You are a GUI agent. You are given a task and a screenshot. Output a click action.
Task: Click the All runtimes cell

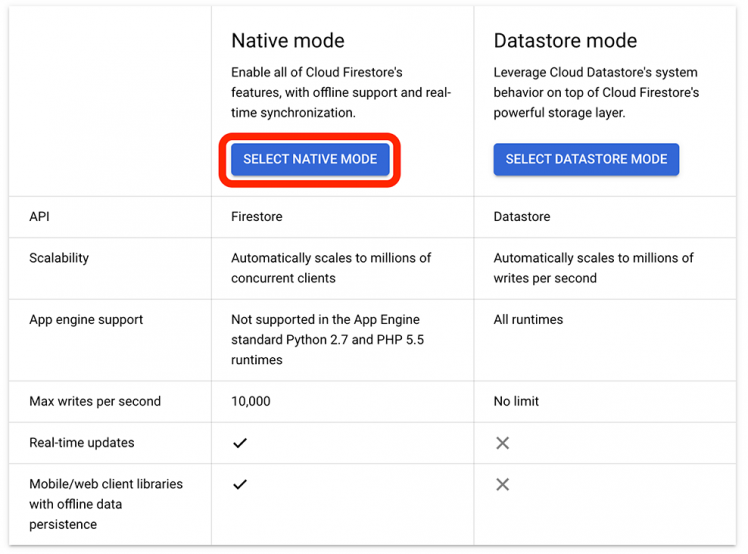coord(528,320)
